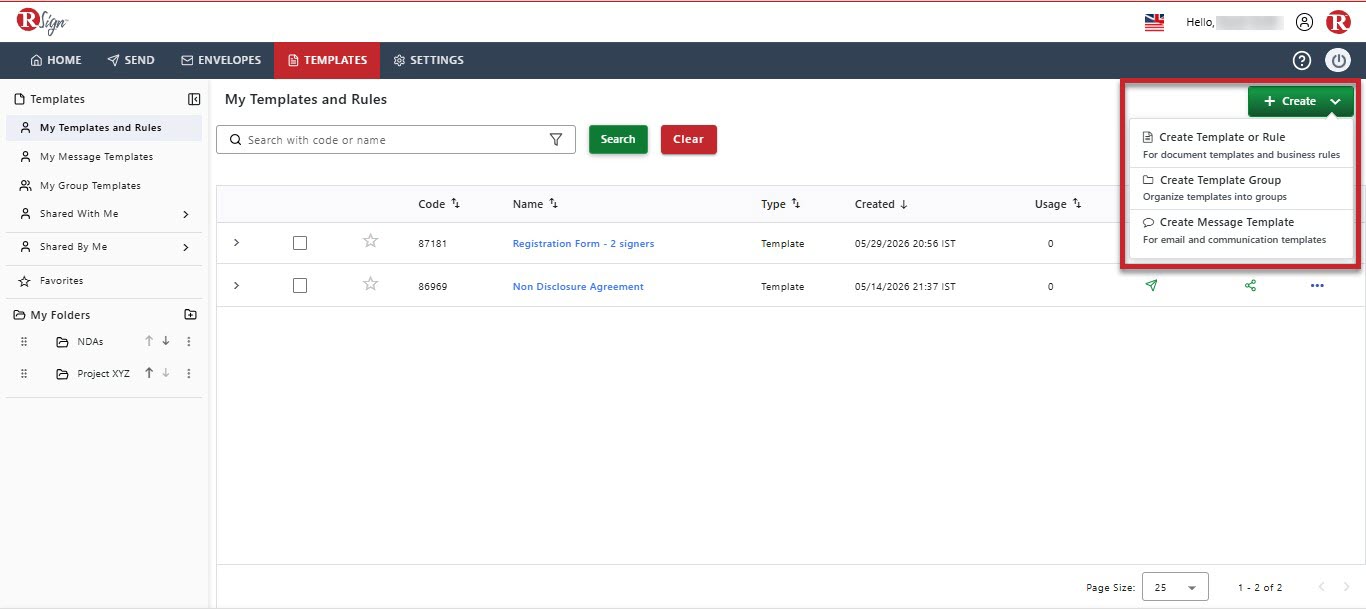Screen dimensions: 1366x610
Task: Open the Project XYZ folder
Action: tap(103, 374)
